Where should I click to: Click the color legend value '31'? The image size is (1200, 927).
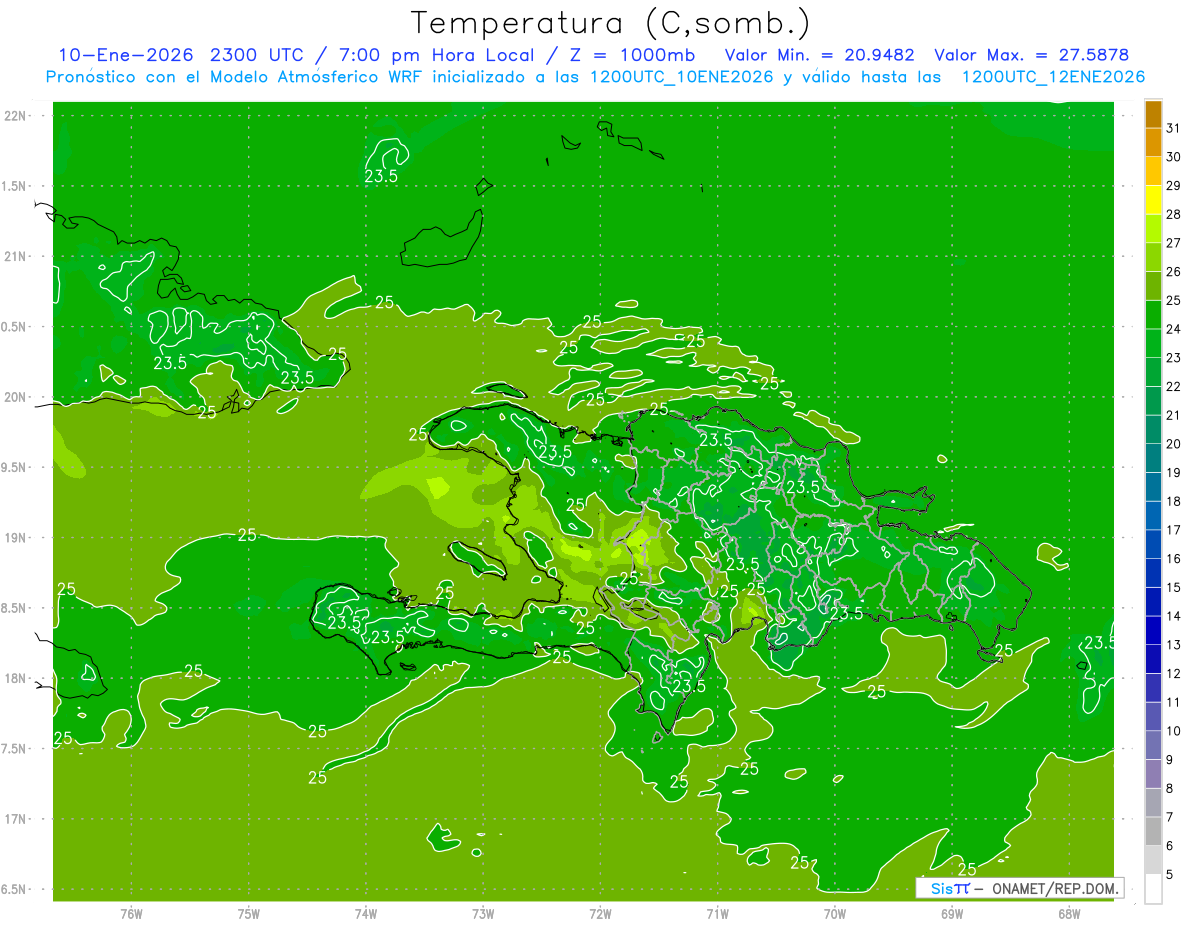click(1173, 128)
